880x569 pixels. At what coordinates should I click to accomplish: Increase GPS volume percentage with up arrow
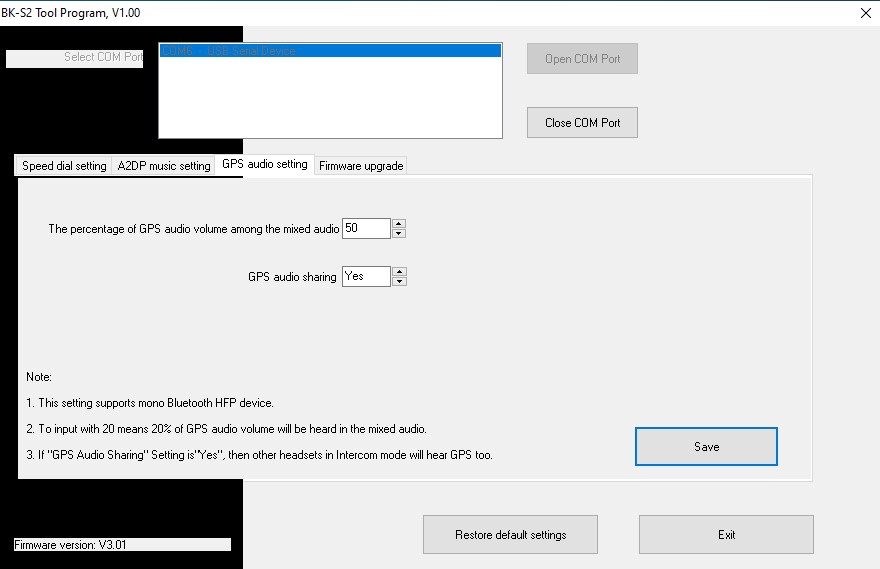(x=399, y=224)
